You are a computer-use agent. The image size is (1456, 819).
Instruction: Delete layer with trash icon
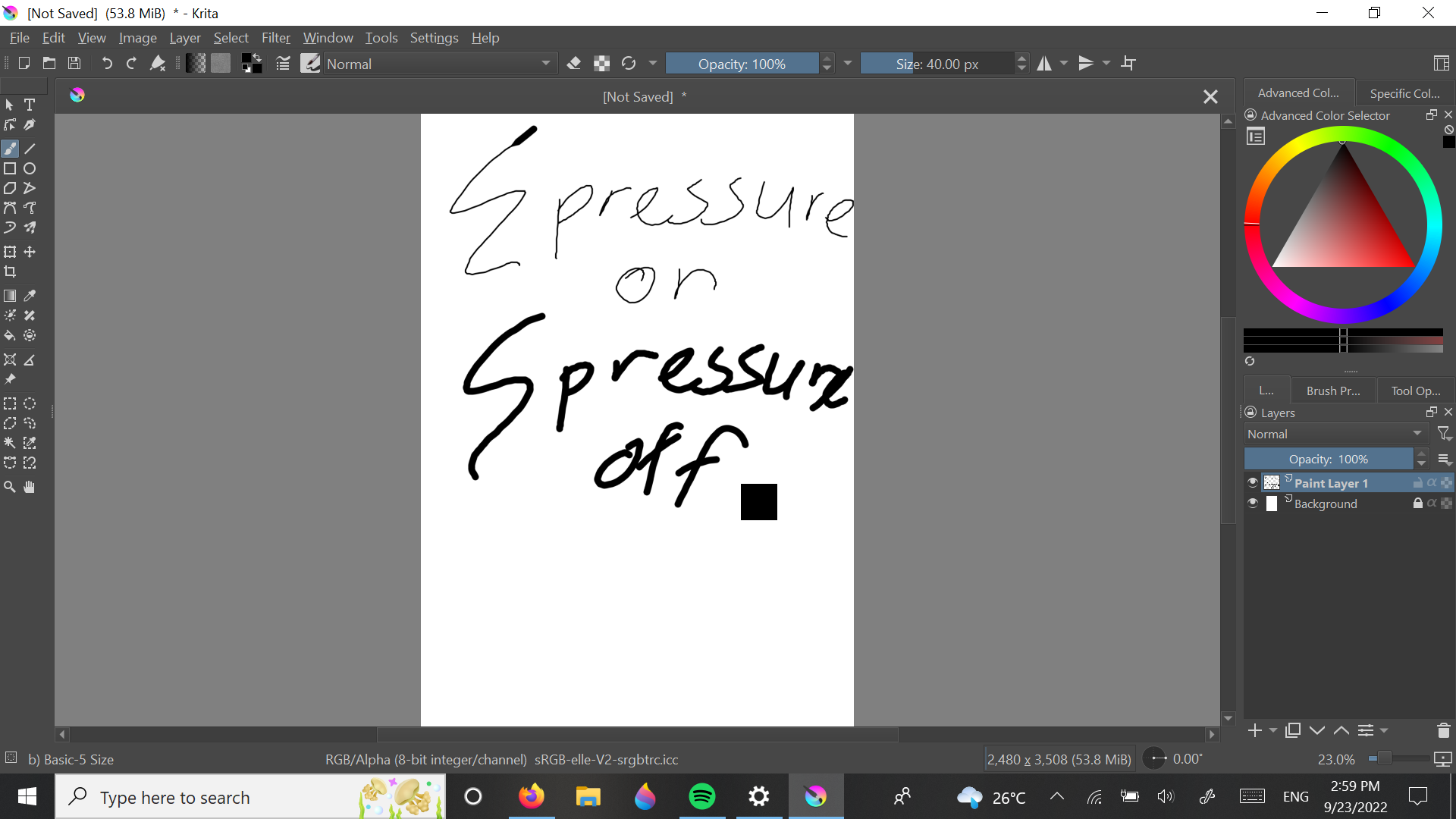pos(1443,730)
